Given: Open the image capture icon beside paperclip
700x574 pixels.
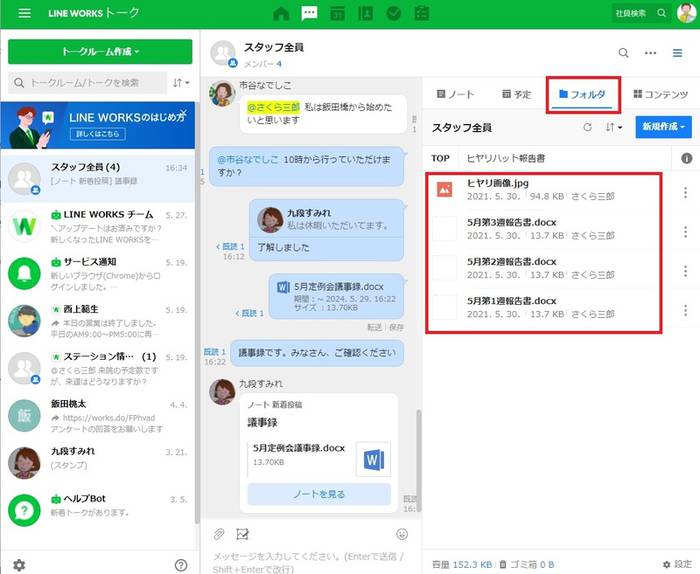Looking at the screenshot, I should [242, 534].
